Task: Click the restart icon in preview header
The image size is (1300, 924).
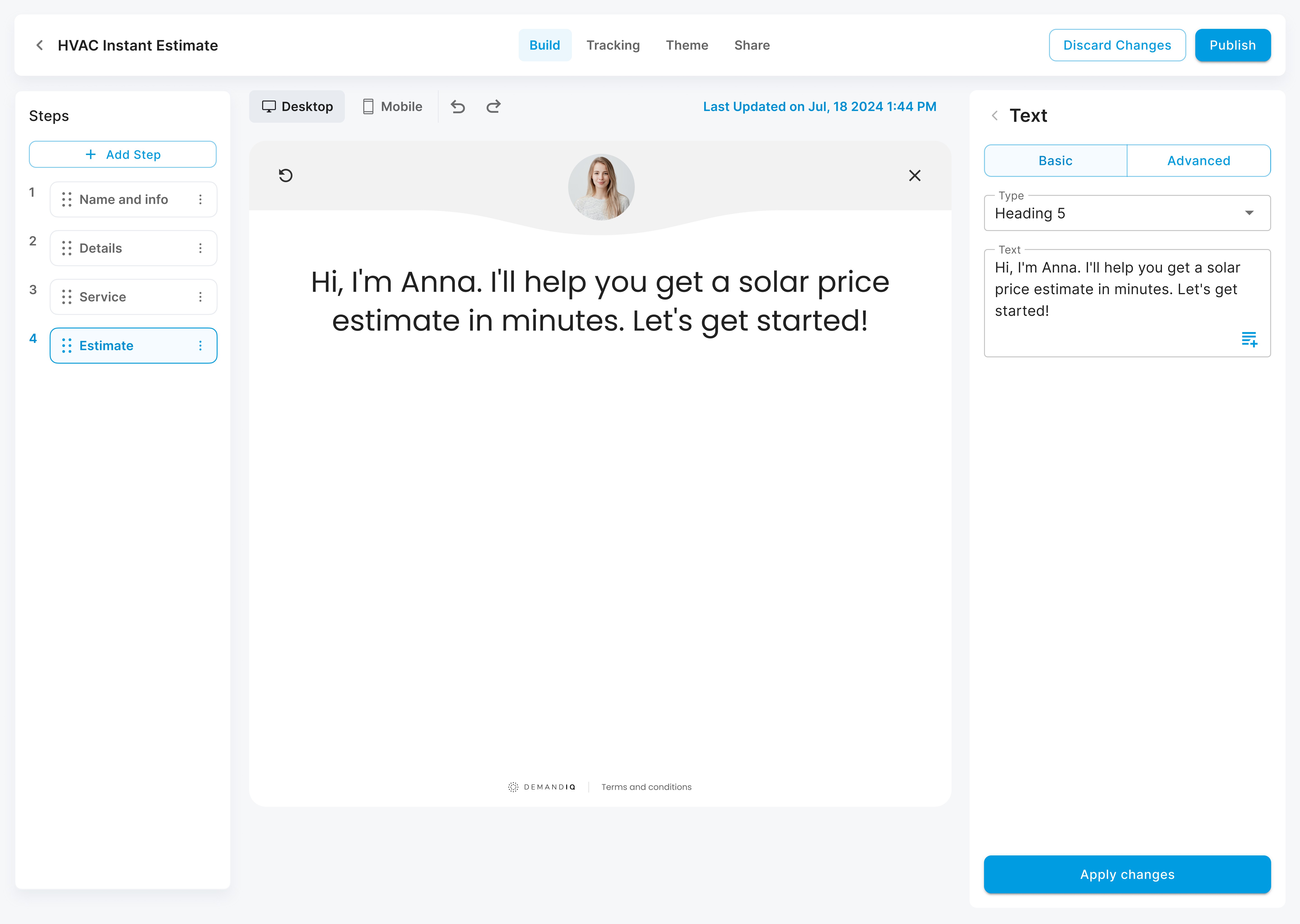Action: click(286, 175)
